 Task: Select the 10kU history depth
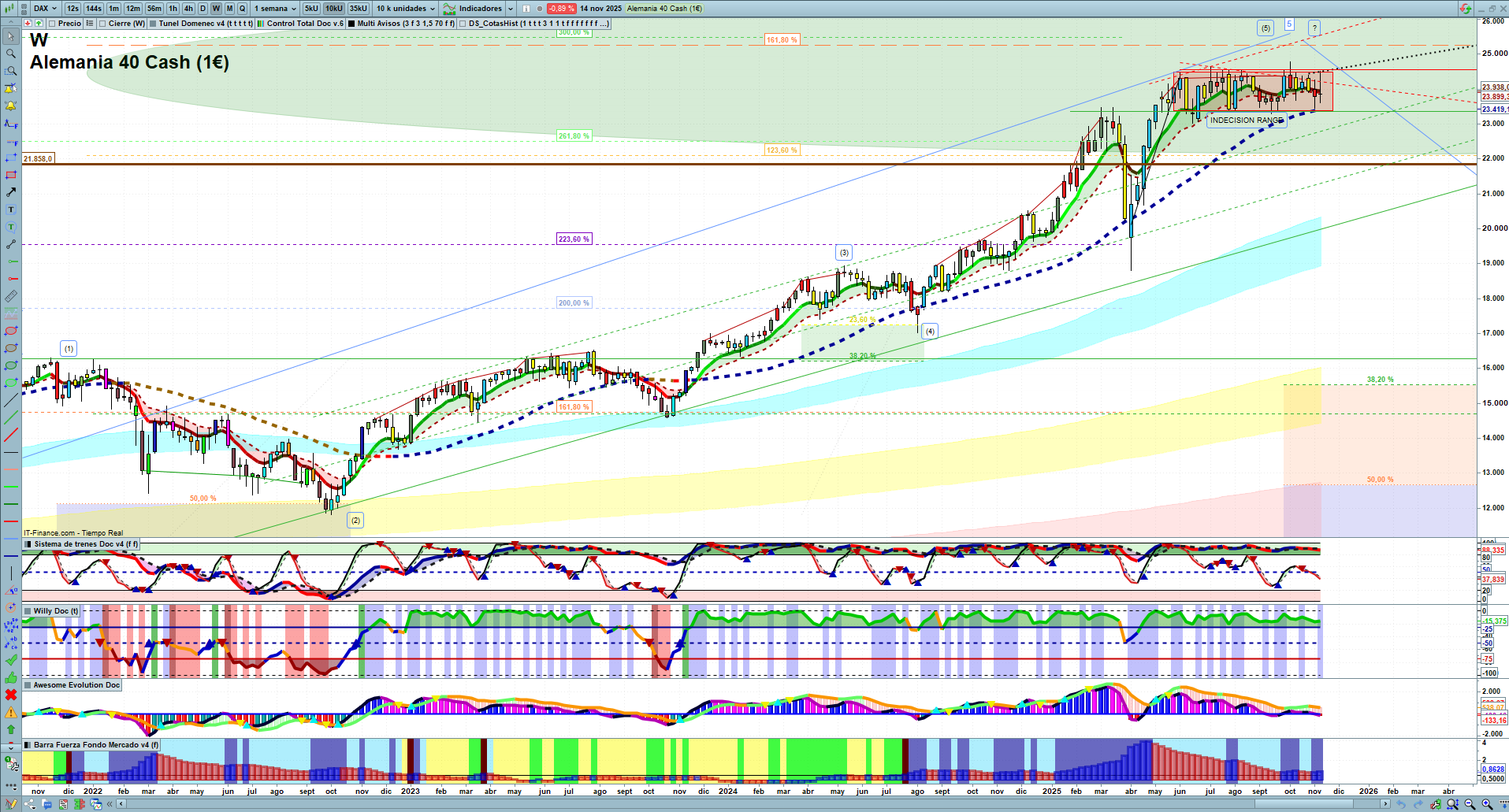coord(333,9)
